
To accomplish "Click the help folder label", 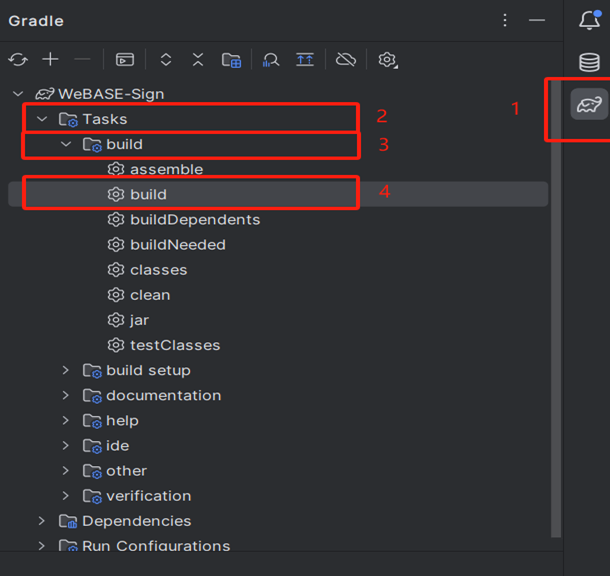I will 123,421.
